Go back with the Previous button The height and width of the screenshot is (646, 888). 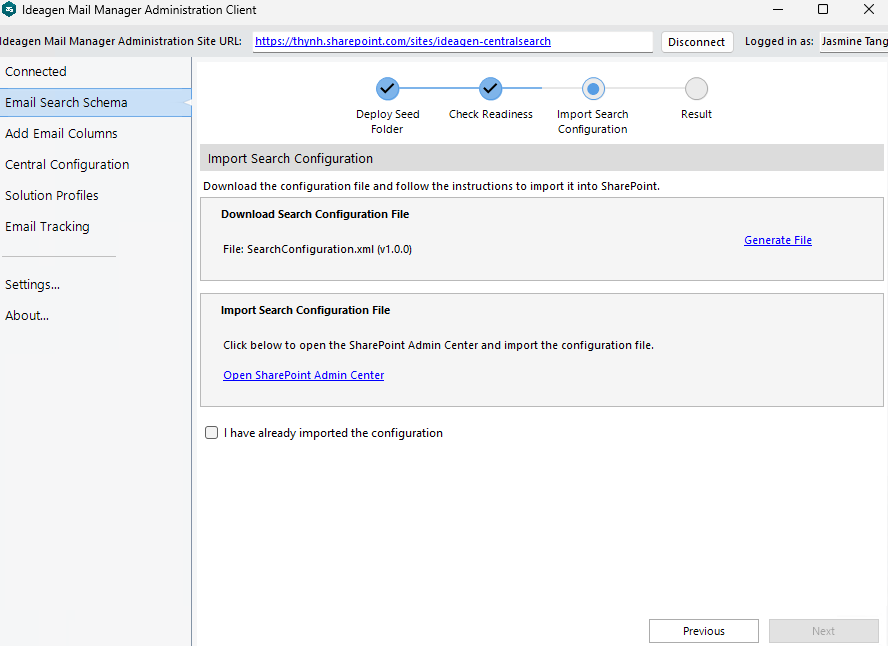point(703,631)
